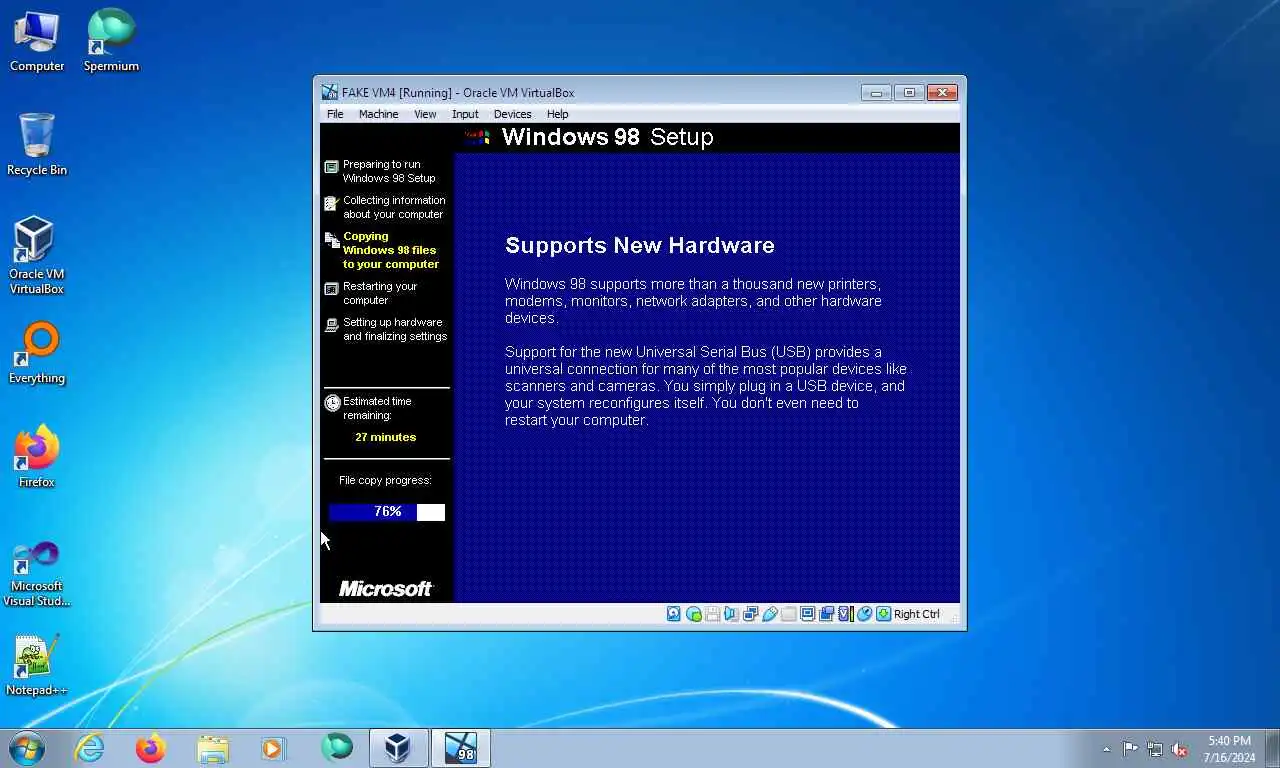Click the VirtualBox title bar icon
Image resolution: width=1280 pixels, height=768 pixels.
tap(329, 92)
